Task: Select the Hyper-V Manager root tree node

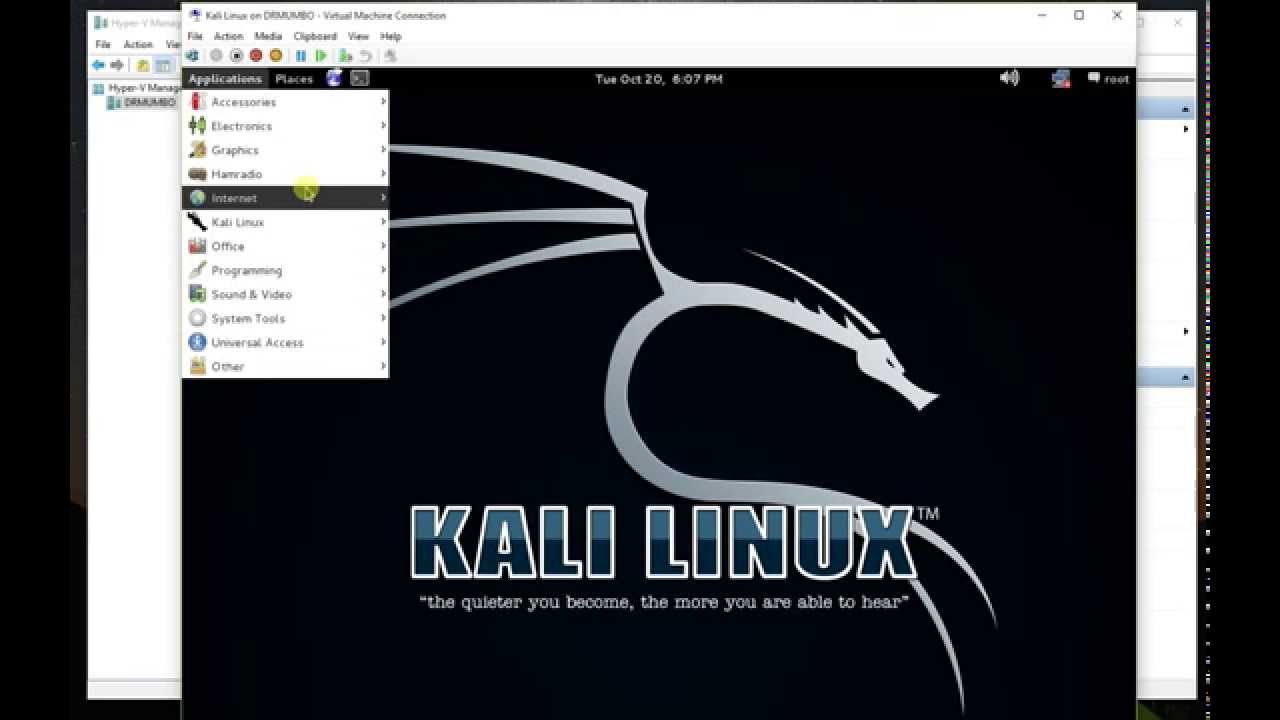Action: click(138, 88)
